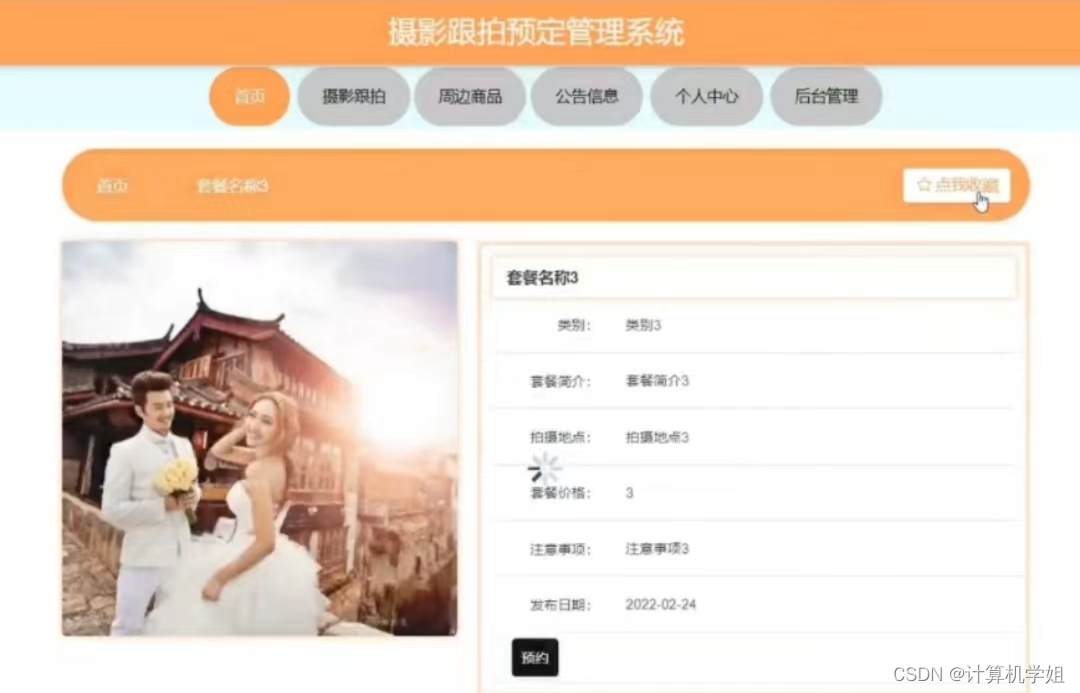Open the 摄影跟拍 navigation tab

pos(353,96)
